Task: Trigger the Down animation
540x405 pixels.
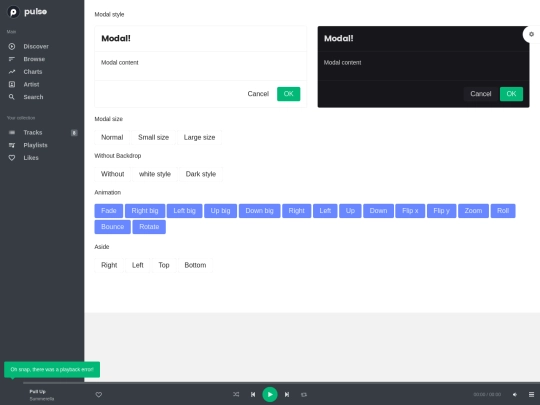Action: pyautogui.click(x=378, y=211)
